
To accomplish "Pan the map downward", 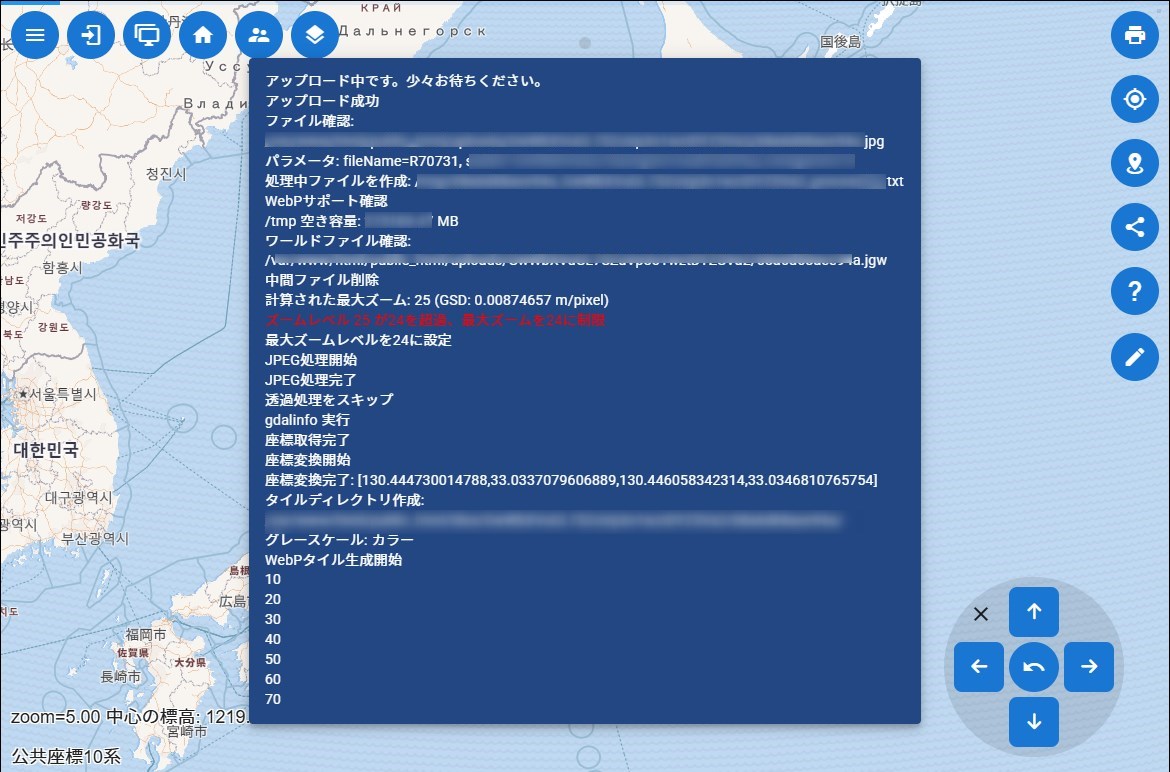I will 1034,722.
